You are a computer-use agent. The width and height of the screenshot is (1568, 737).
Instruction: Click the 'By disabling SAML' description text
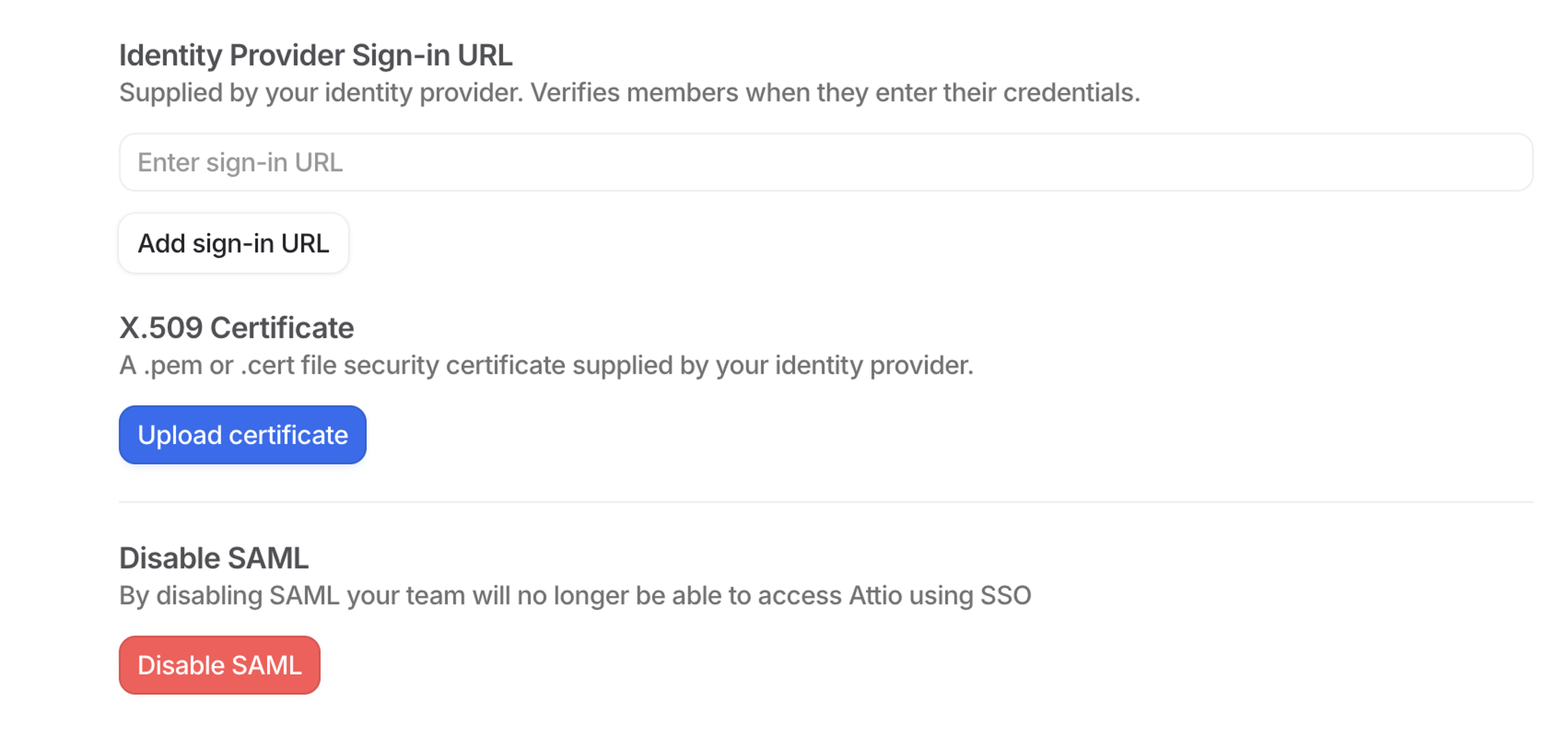[575, 596]
